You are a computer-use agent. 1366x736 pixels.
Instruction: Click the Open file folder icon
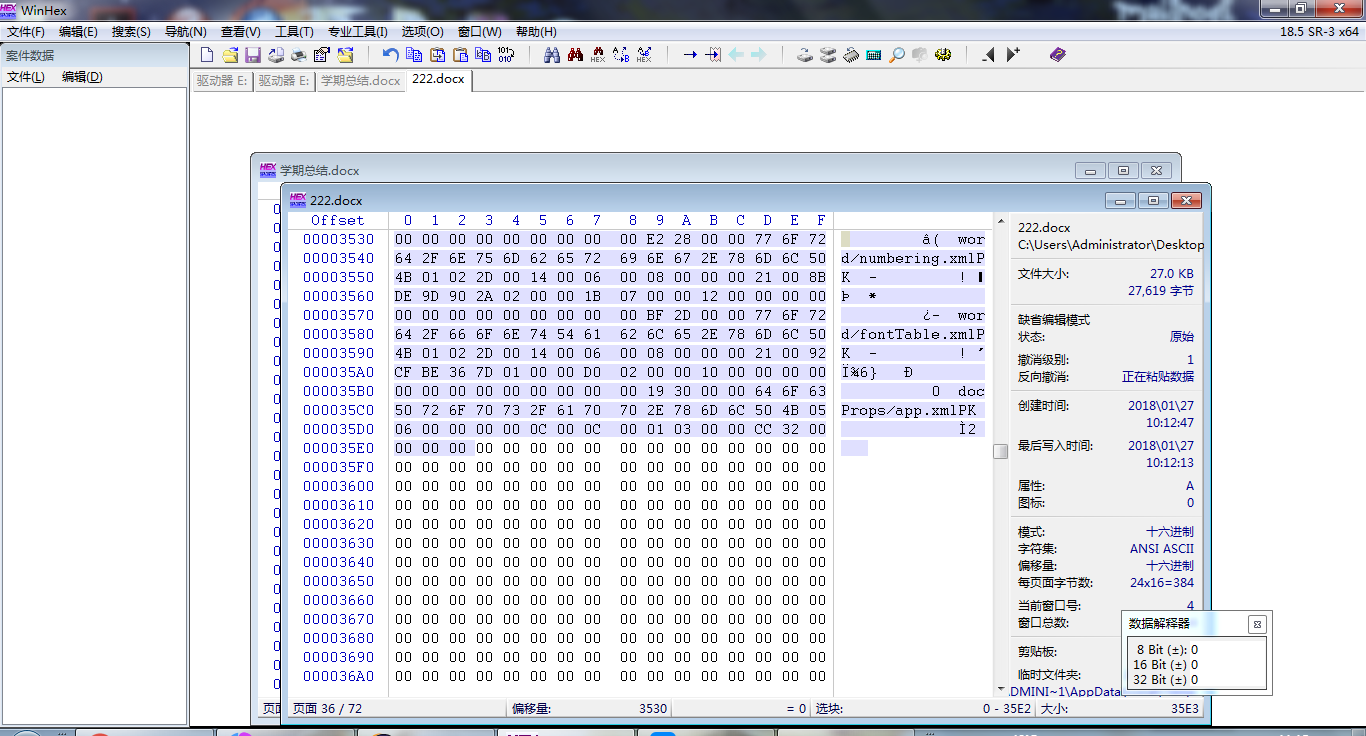tap(230, 55)
